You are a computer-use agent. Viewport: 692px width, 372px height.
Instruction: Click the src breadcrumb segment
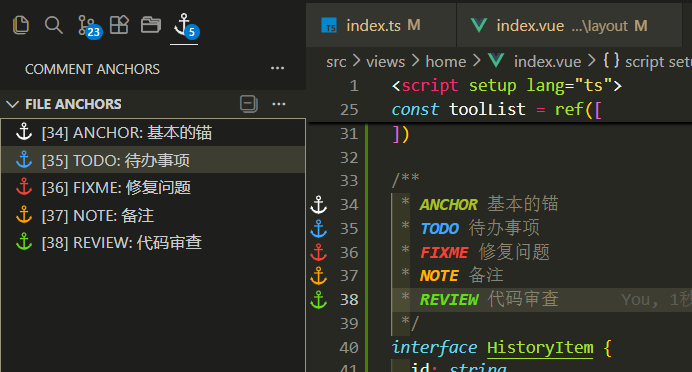pyautogui.click(x=336, y=62)
